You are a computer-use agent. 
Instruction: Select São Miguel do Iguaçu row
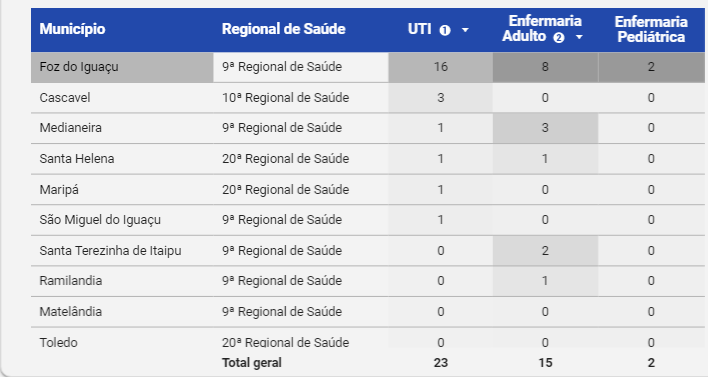368,220
